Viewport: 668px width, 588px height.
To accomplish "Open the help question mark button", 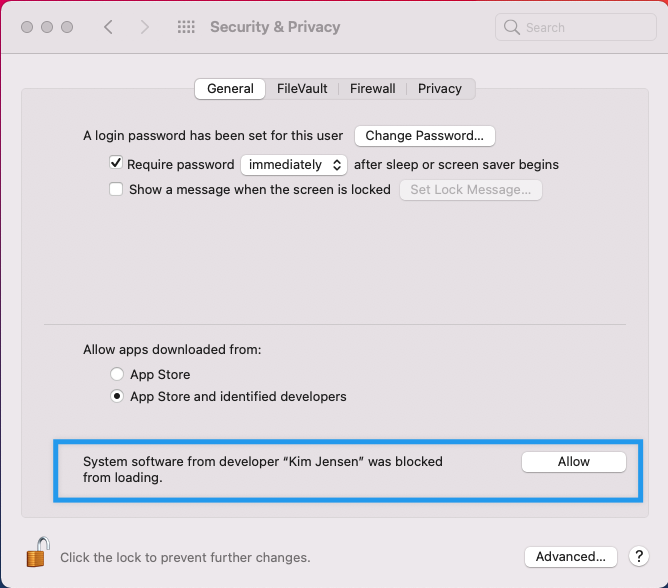I will click(x=637, y=557).
